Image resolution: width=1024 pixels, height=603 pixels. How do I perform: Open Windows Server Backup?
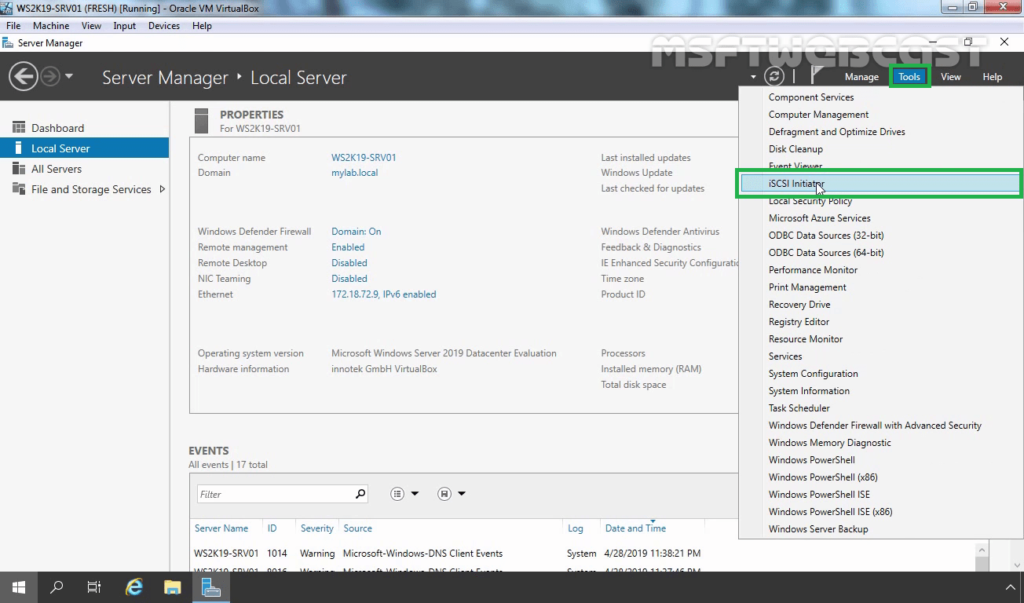tap(818, 529)
